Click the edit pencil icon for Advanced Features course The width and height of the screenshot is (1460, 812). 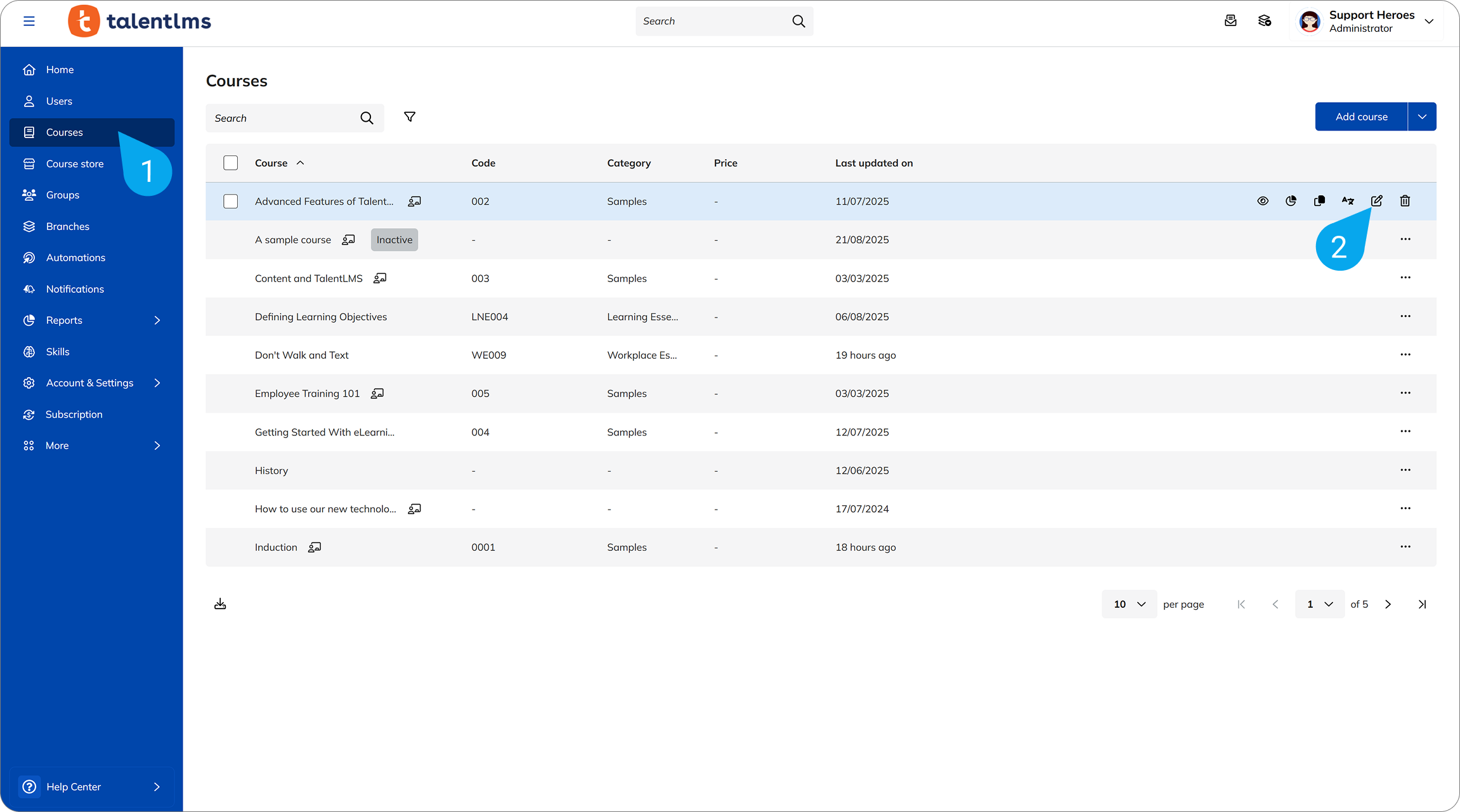coord(1376,201)
